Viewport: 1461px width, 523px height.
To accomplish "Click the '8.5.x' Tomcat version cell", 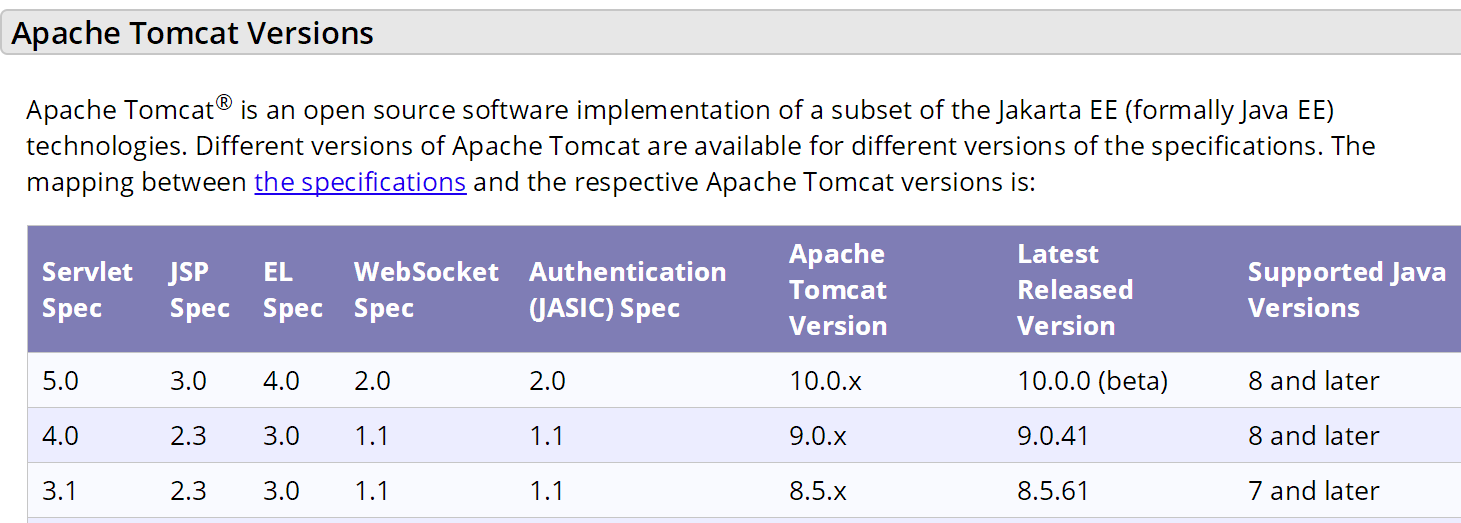I will click(x=818, y=491).
